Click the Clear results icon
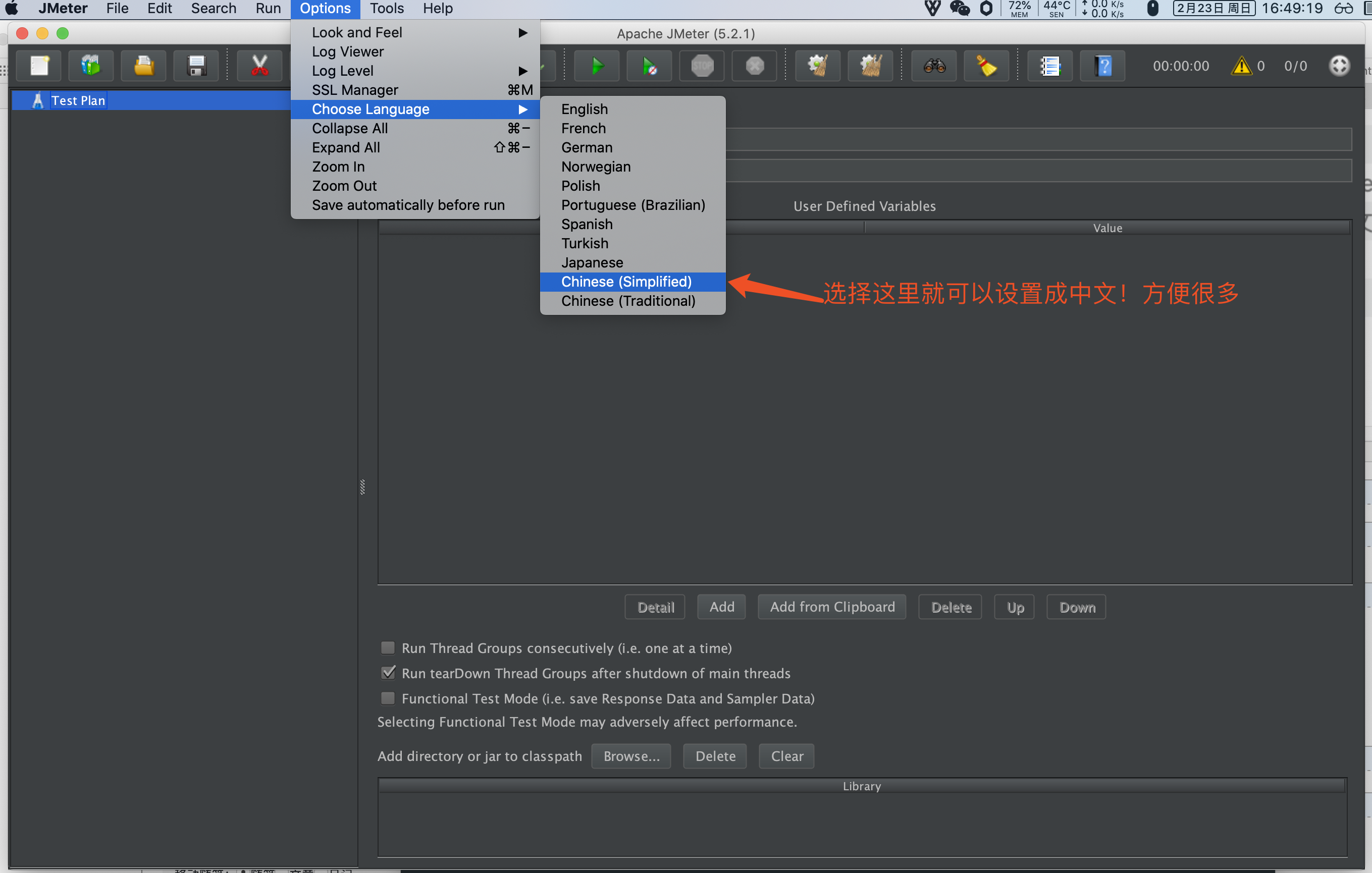 818,66
